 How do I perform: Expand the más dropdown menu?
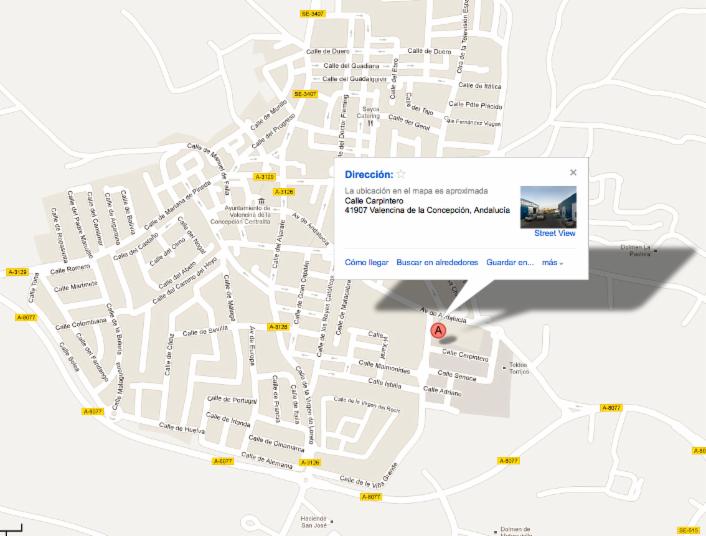(552, 262)
